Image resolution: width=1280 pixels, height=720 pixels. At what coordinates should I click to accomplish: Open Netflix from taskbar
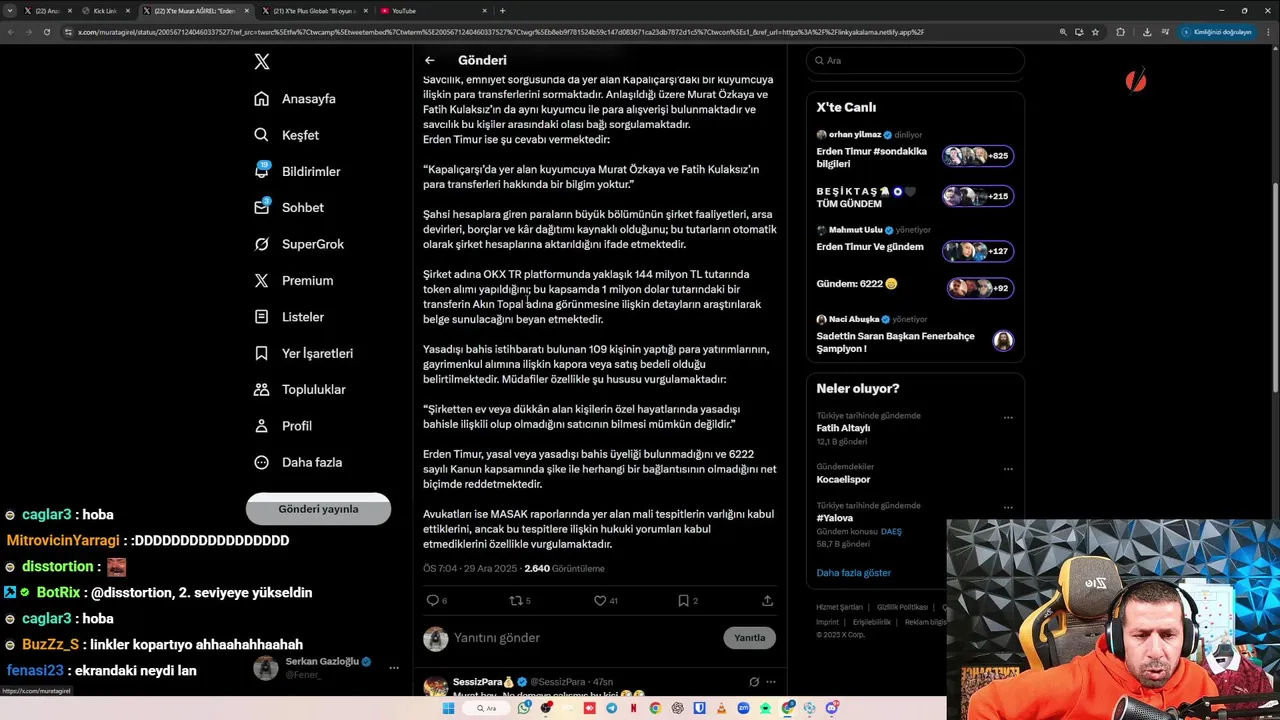(633, 708)
